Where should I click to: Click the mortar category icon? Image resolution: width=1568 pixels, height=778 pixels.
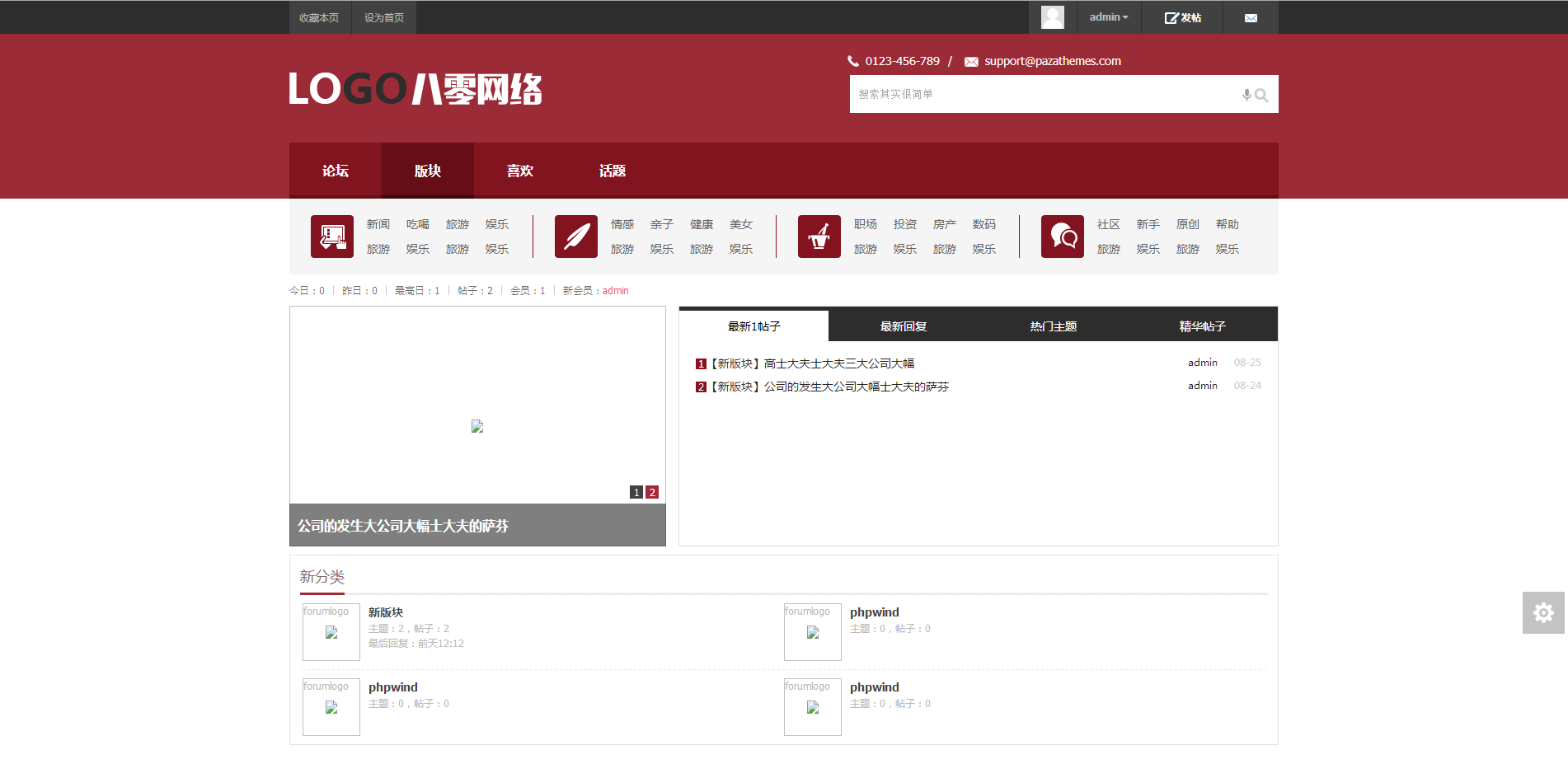819,237
